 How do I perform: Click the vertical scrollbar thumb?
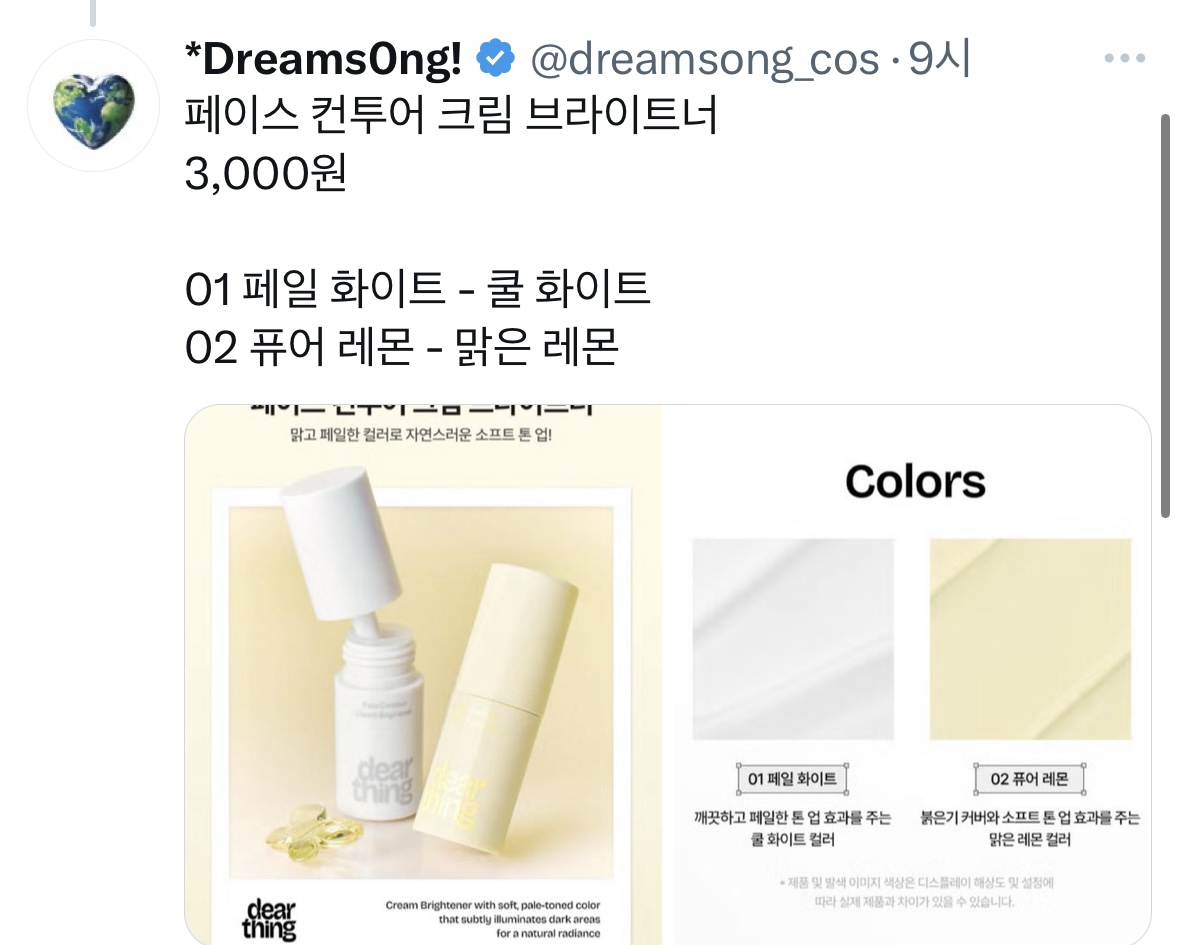pos(1165,316)
